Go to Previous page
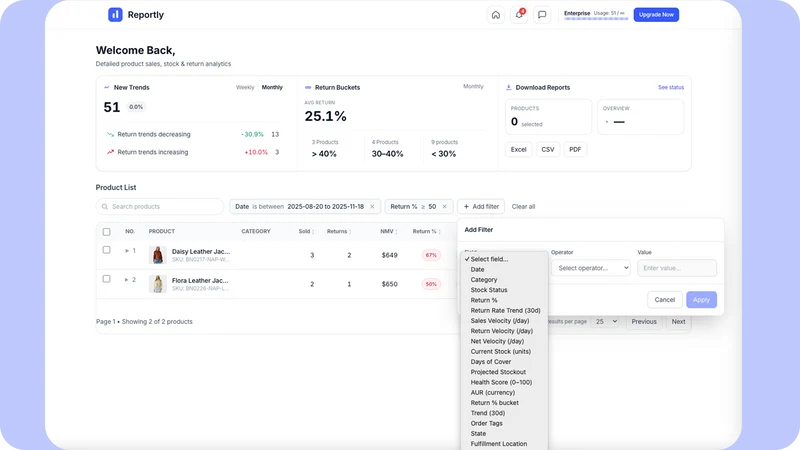Screen dimensions: 800x450 click(644, 321)
